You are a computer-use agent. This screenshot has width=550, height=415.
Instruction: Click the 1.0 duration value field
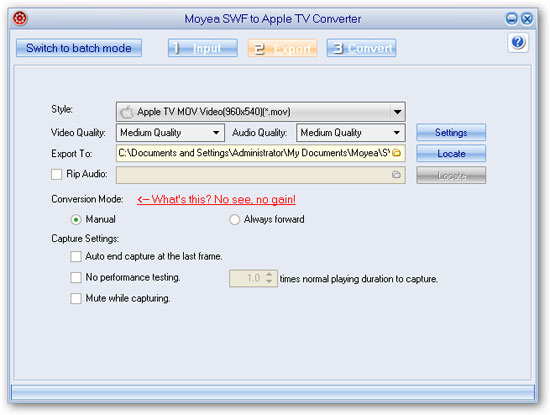pos(253,279)
